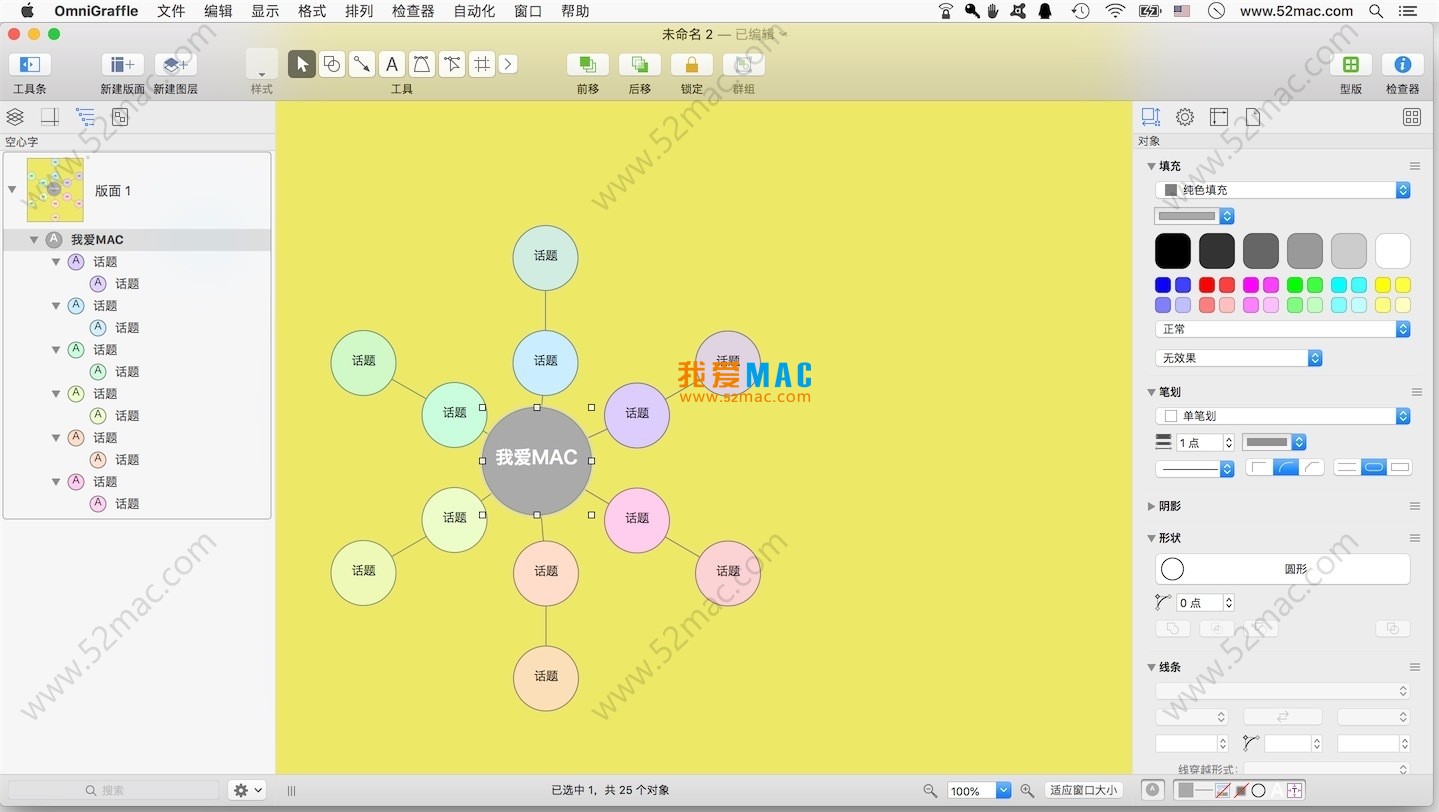Click the inspector grid layout icon

pyautogui.click(x=1412, y=117)
